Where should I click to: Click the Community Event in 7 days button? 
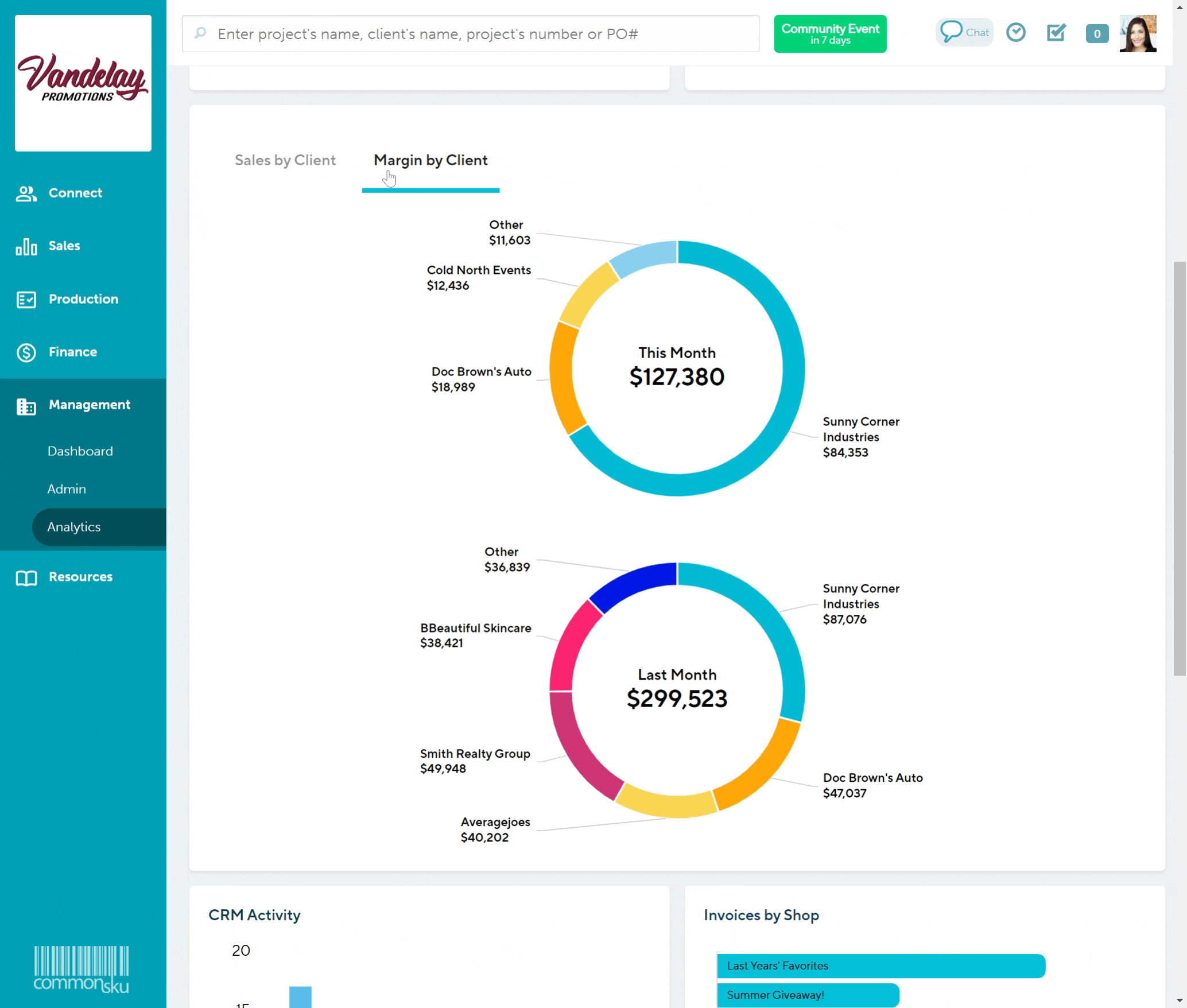829,34
